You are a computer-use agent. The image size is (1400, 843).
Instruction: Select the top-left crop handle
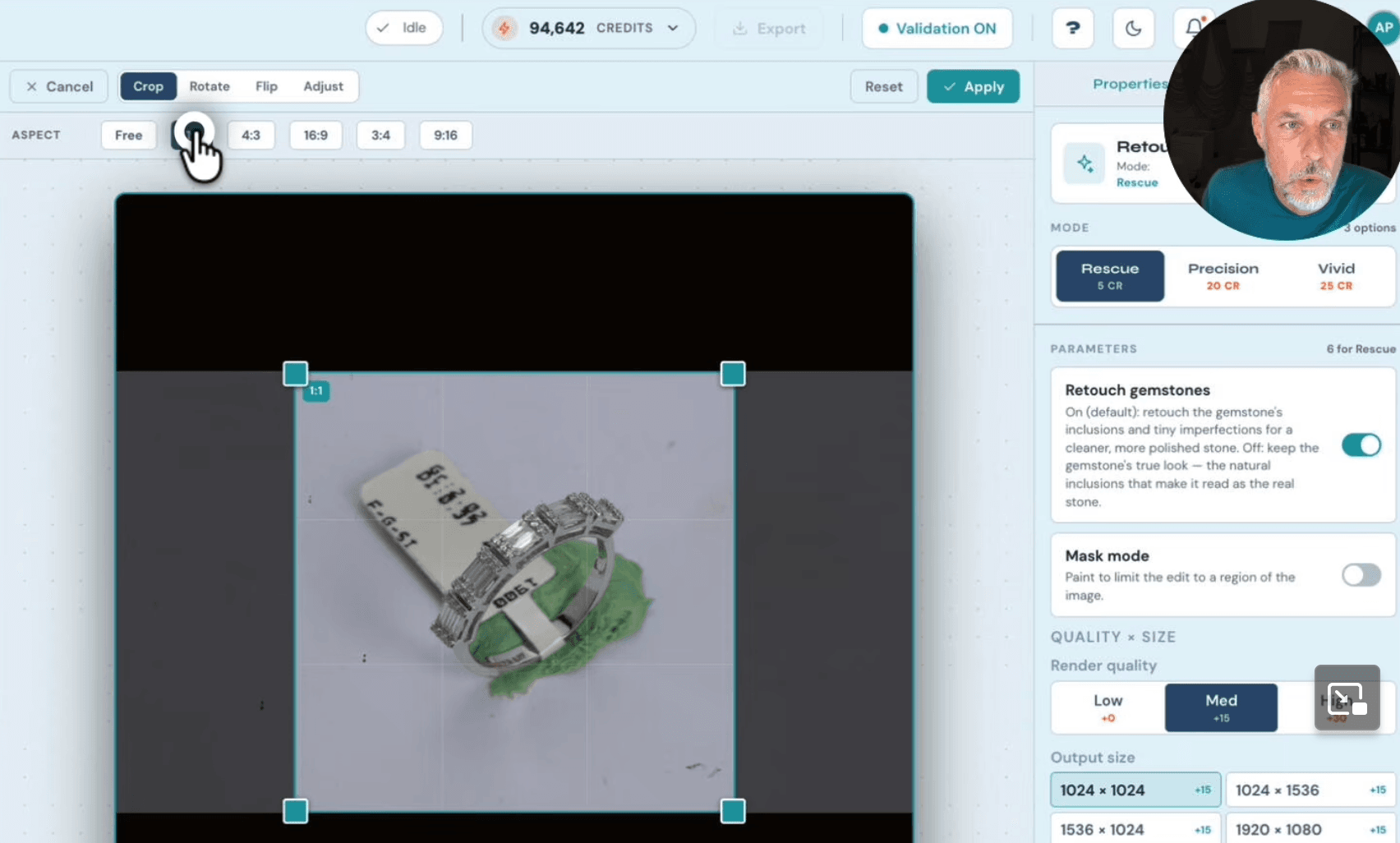pyautogui.click(x=296, y=374)
